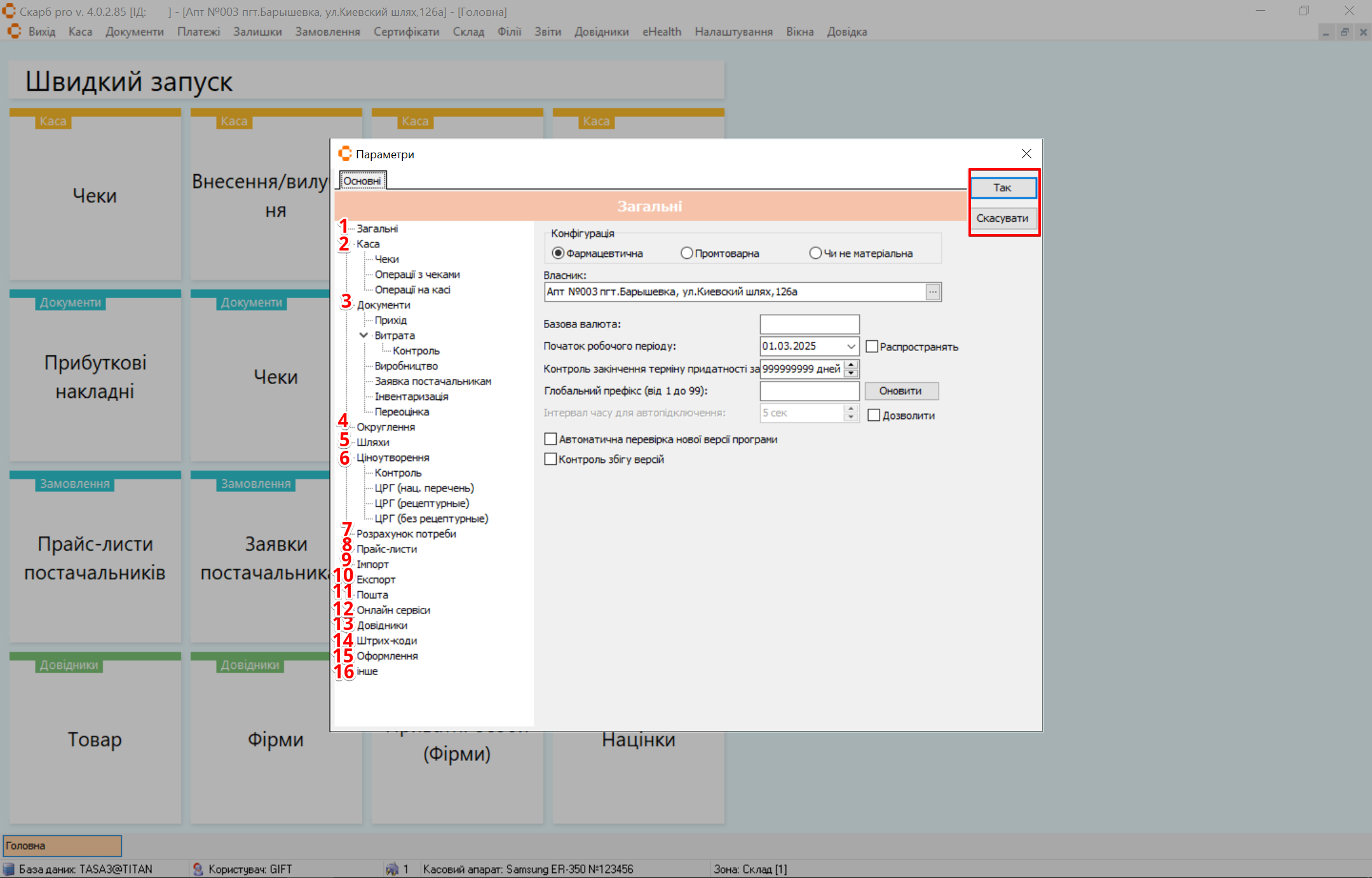Increase expiry control days with up arrow

[x=851, y=364]
